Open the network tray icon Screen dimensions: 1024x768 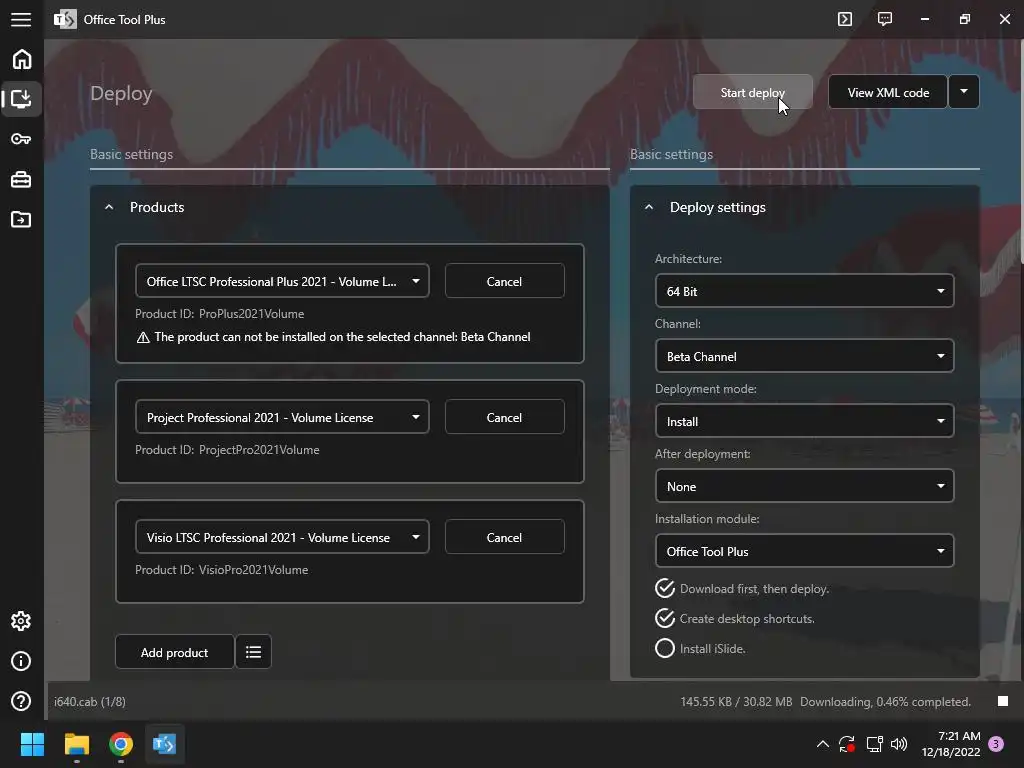point(874,744)
